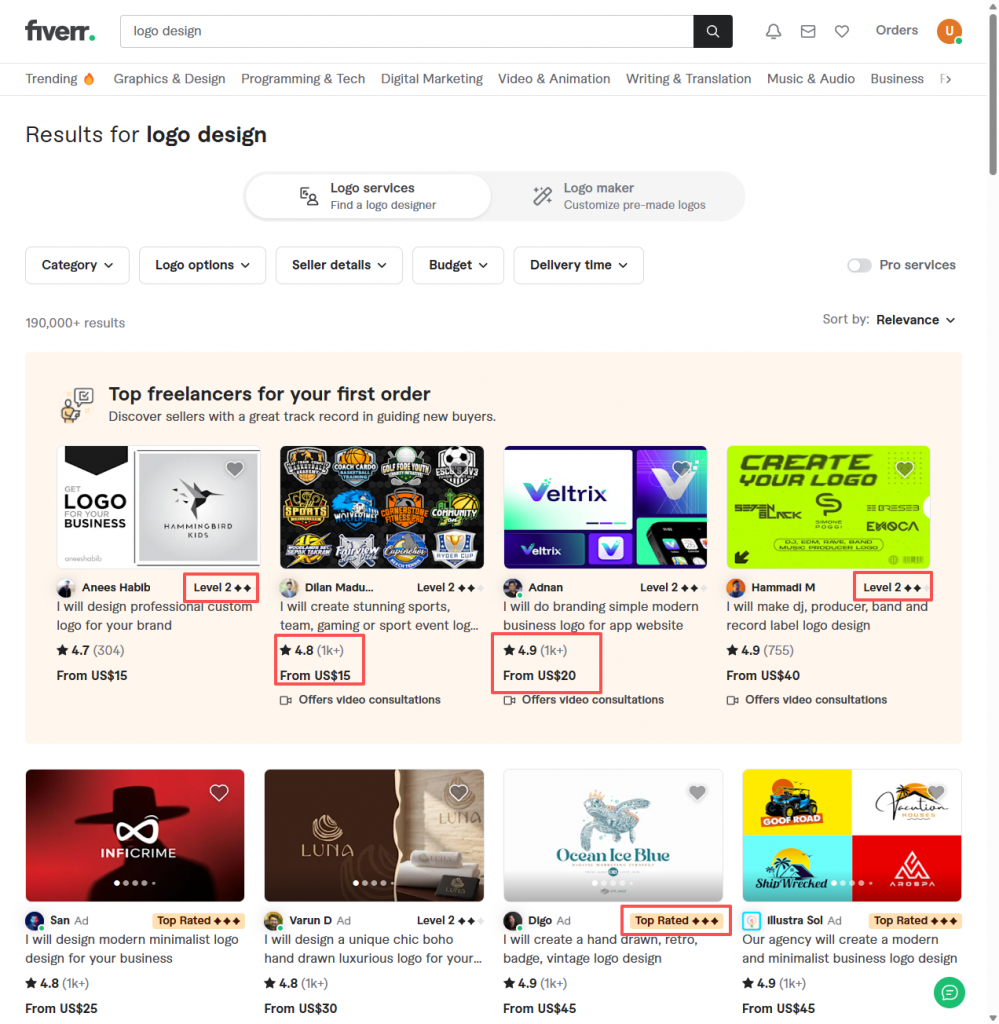Image resolution: width=999 pixels, height=1024 pixels.
Task: Open gig 'design professional custom logo'
Action: point(154,616)
